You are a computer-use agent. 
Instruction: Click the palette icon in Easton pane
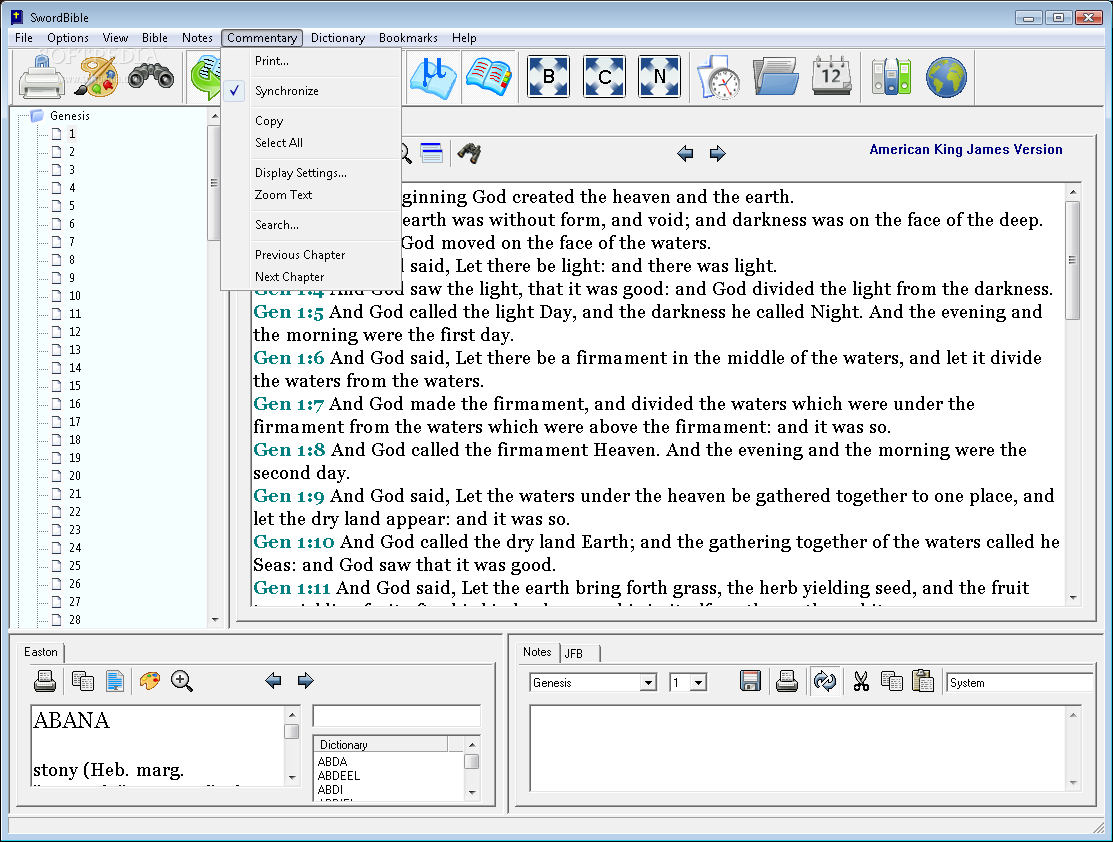coord(150,681)
